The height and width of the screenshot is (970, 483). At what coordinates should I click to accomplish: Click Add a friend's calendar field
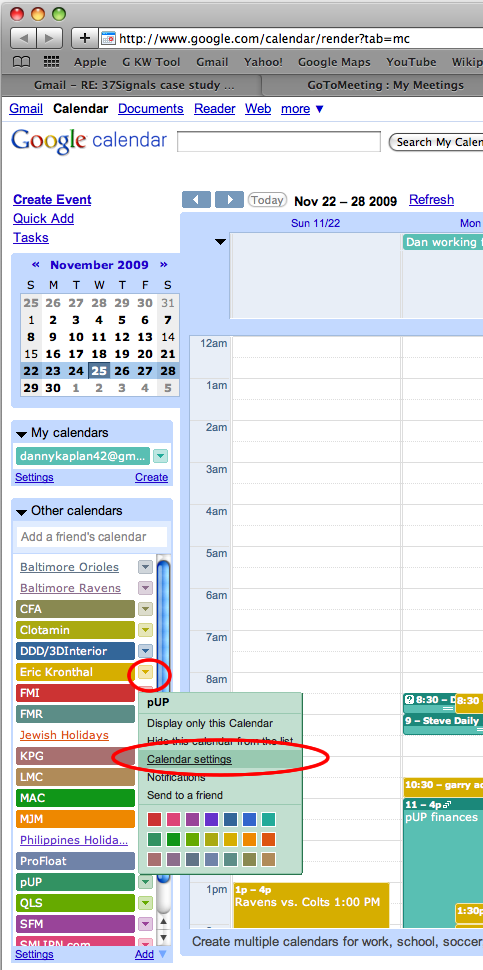(x=92, y=536)
